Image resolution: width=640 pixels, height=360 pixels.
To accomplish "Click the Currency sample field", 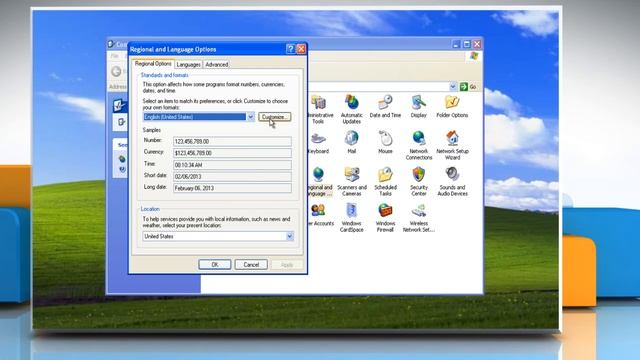I will (232, 153).
